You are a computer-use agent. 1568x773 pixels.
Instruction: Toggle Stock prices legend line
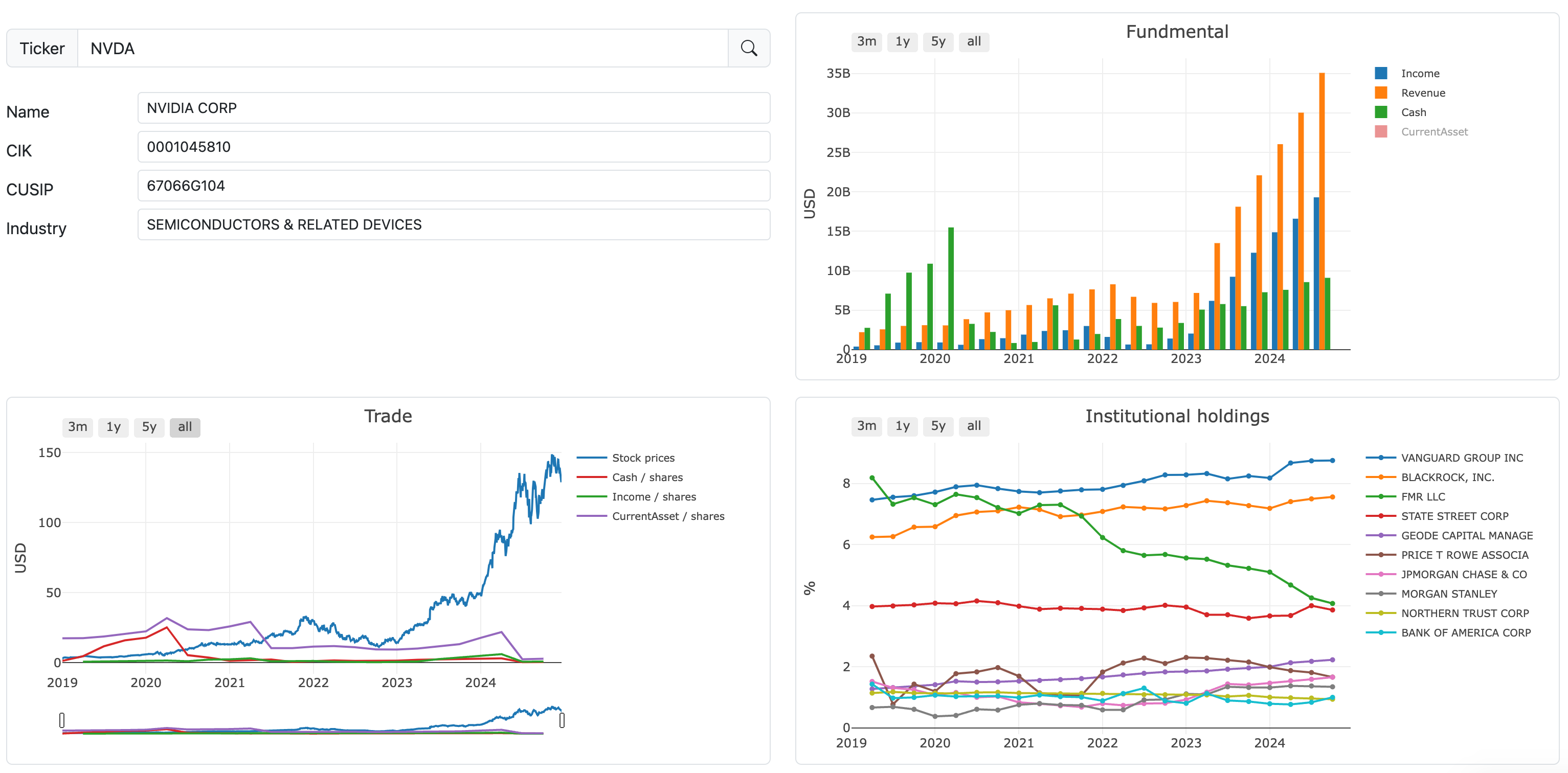click(x=591, y=458)
